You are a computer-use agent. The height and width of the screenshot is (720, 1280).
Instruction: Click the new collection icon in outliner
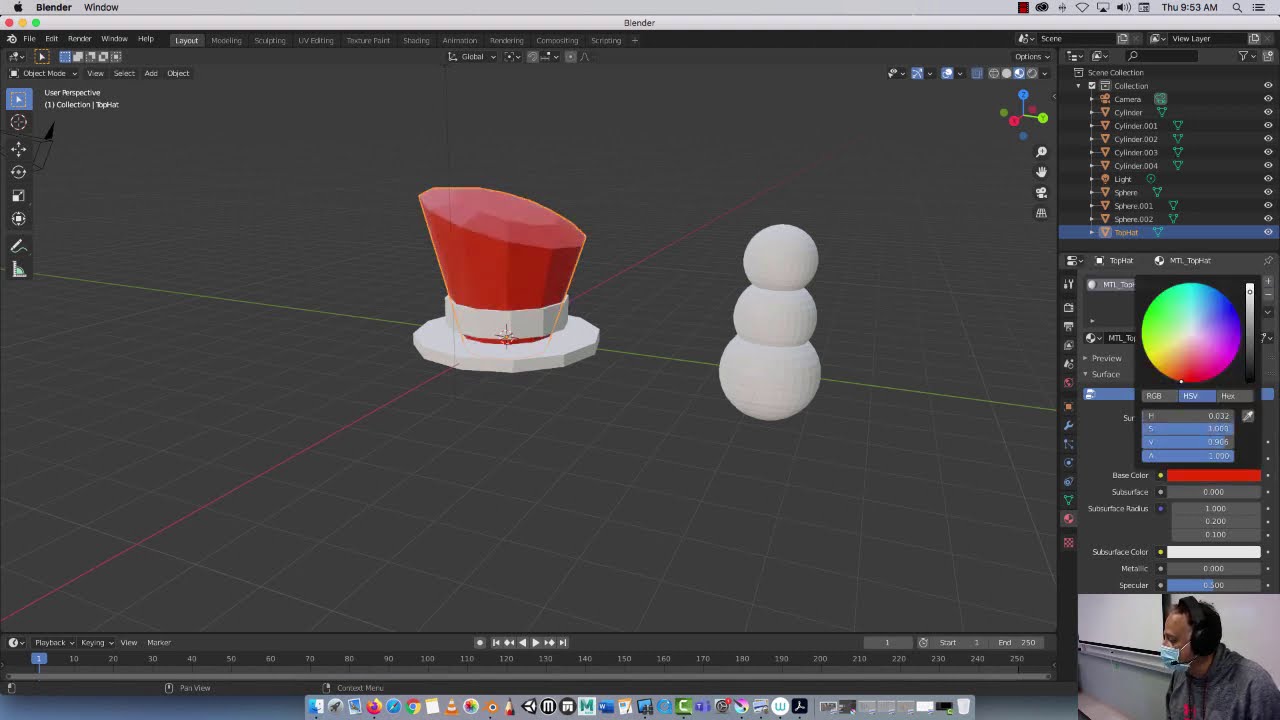(x=1268, y=56)
